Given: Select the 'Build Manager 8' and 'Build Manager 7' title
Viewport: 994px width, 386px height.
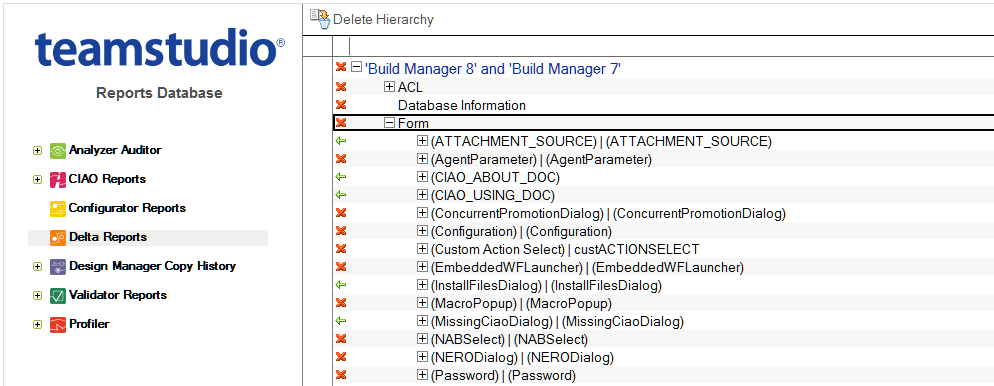Looking at the screenshot, I should pyautogui.click(x=493, y=69).
